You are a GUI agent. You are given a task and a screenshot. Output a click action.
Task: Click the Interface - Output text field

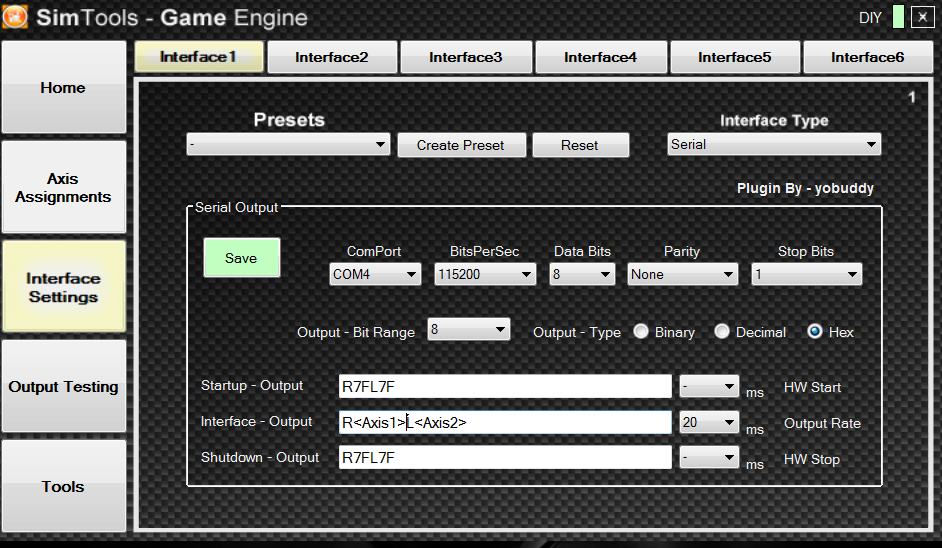505,422
